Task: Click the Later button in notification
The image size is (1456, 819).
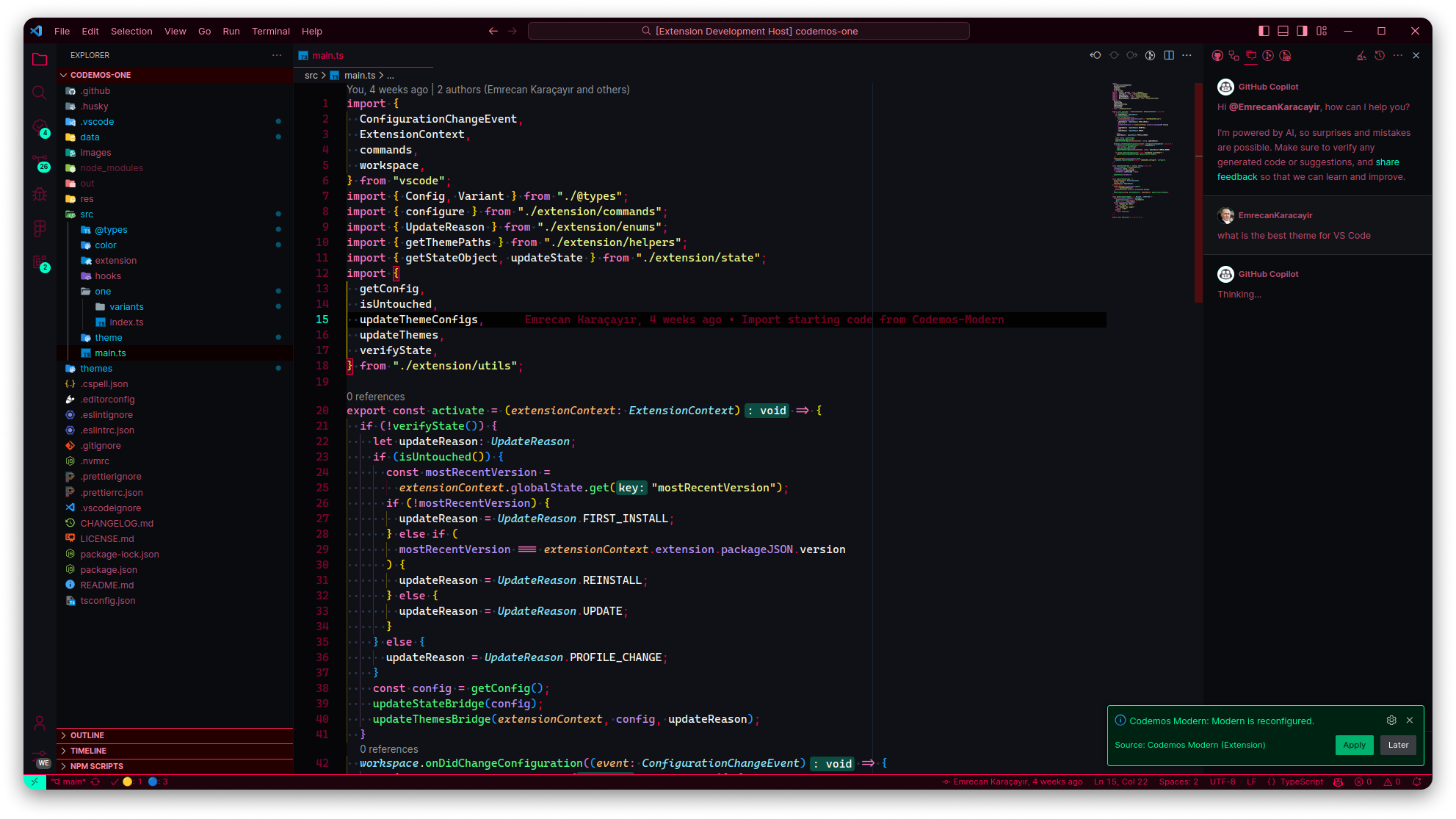Action: [x=1398, y=745]
